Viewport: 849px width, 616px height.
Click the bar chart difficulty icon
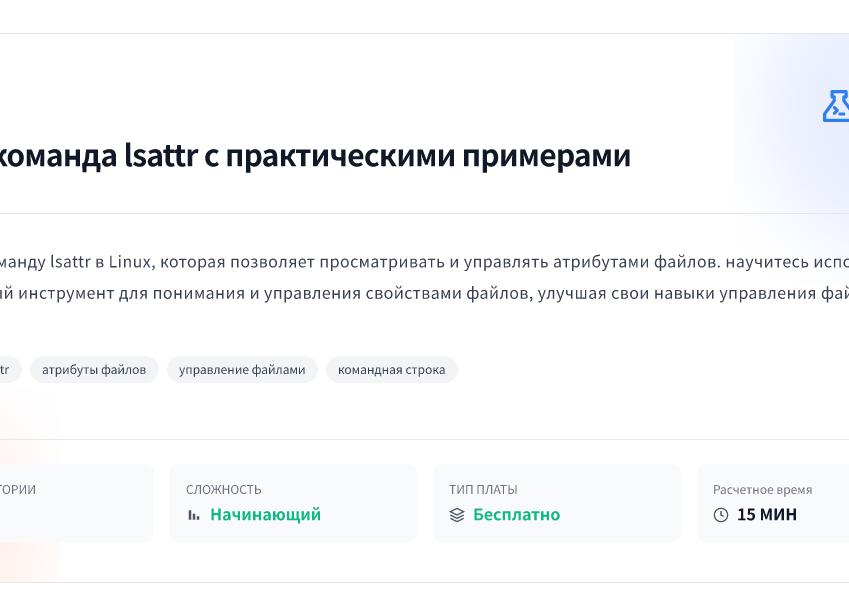[194, 514]
